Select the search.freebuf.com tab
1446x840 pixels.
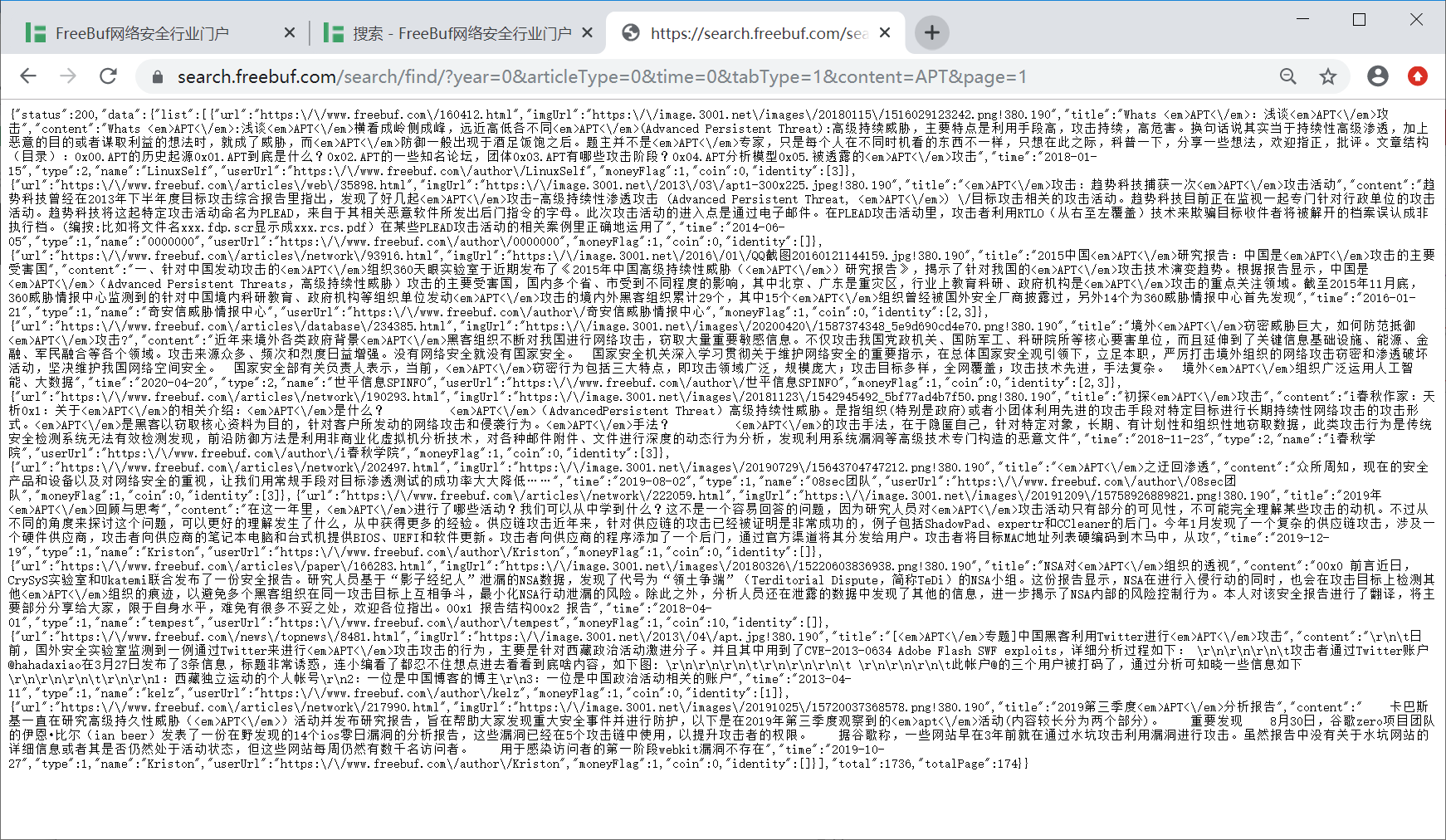755,33
